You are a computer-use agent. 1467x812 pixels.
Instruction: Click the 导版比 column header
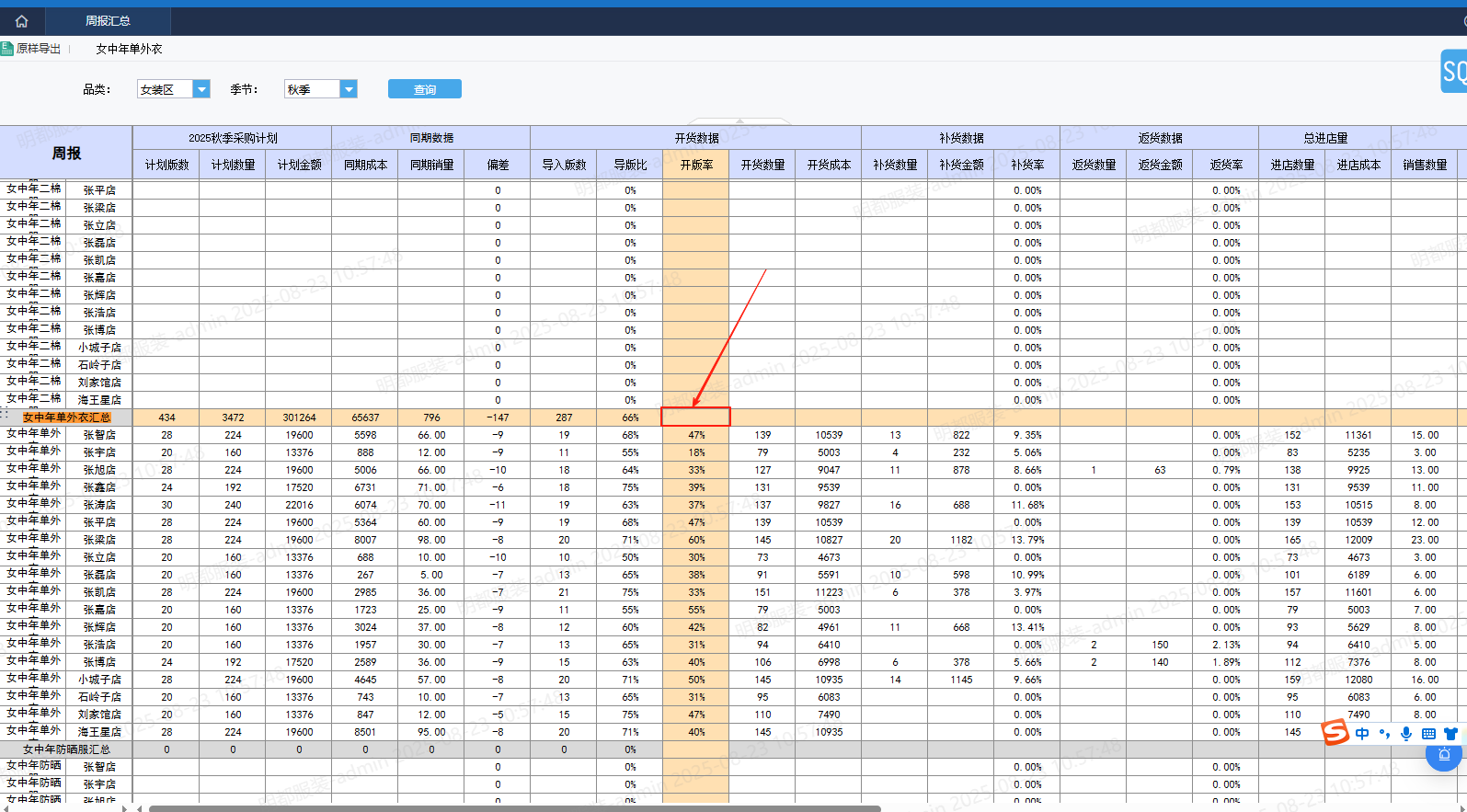pyautogui.click(x=630, y=165)
